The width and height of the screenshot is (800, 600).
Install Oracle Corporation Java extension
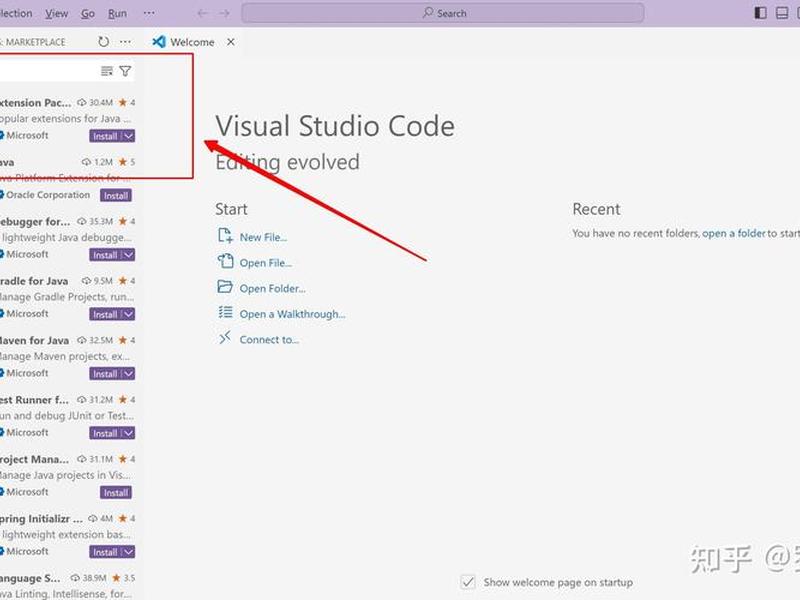point(116,195)
